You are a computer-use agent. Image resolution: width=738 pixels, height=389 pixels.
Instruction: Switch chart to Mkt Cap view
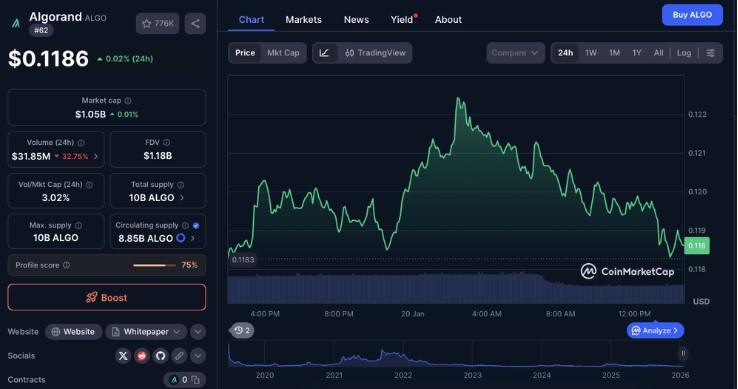pyautogui.click(x=283, y=53)
